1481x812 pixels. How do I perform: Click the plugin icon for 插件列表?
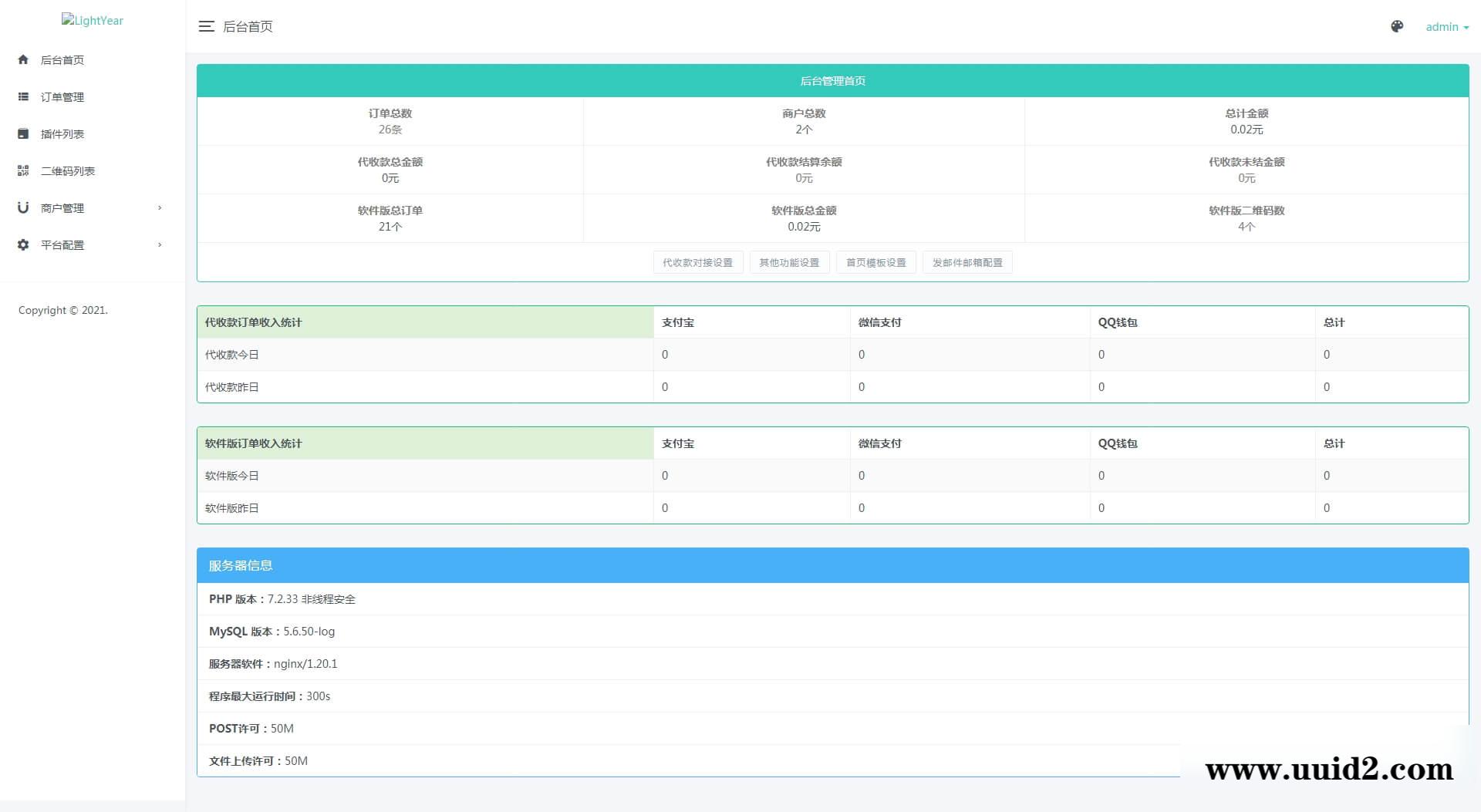click(x=23, y=133)
